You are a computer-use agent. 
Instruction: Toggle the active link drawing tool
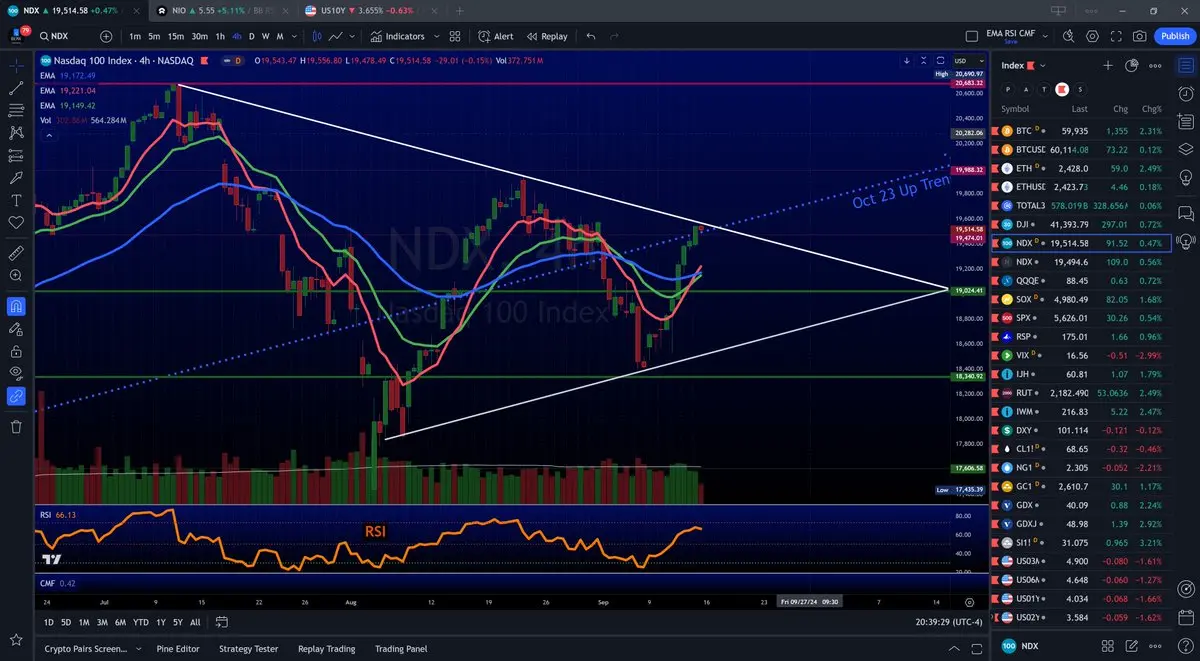[x=16, y=396]
